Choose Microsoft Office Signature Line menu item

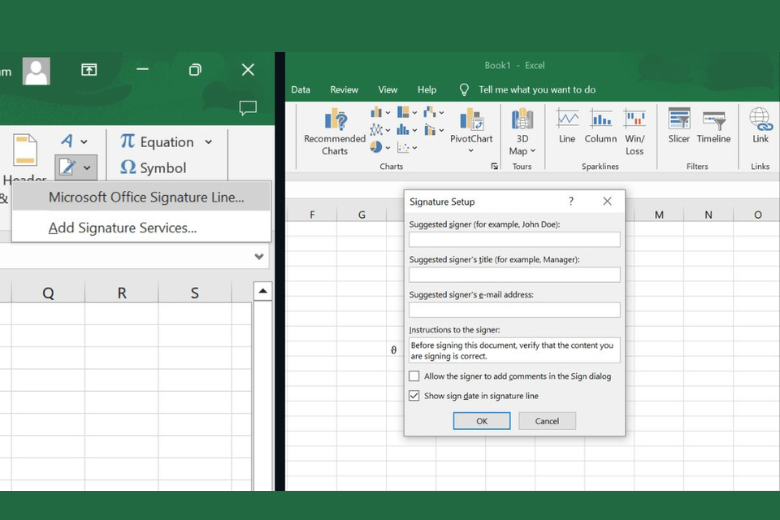click(141, 197)
